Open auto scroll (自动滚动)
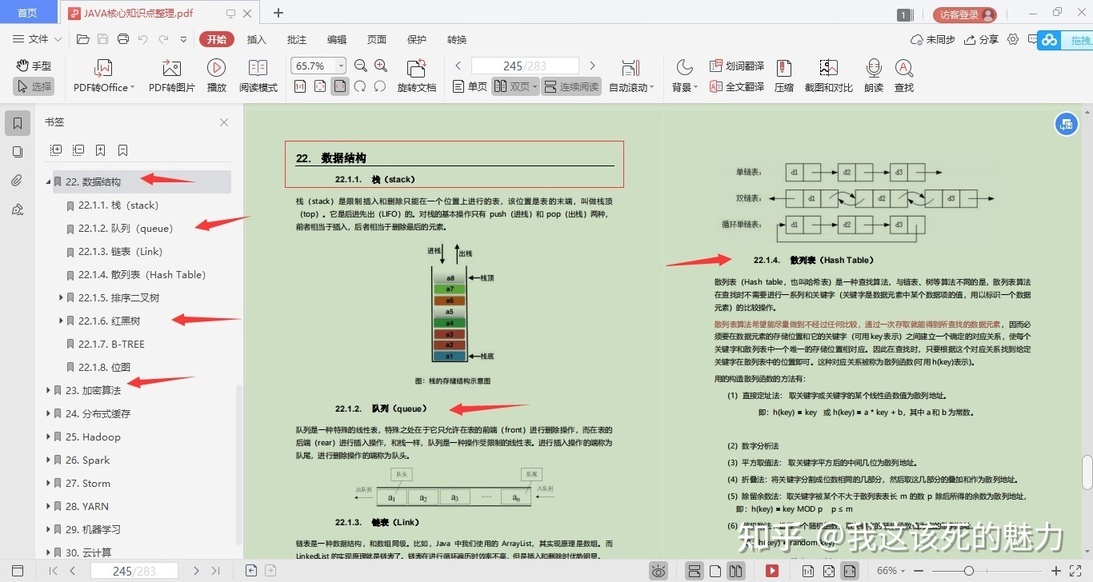Screen dimensions: 1093x582 (x=631, y=76)
